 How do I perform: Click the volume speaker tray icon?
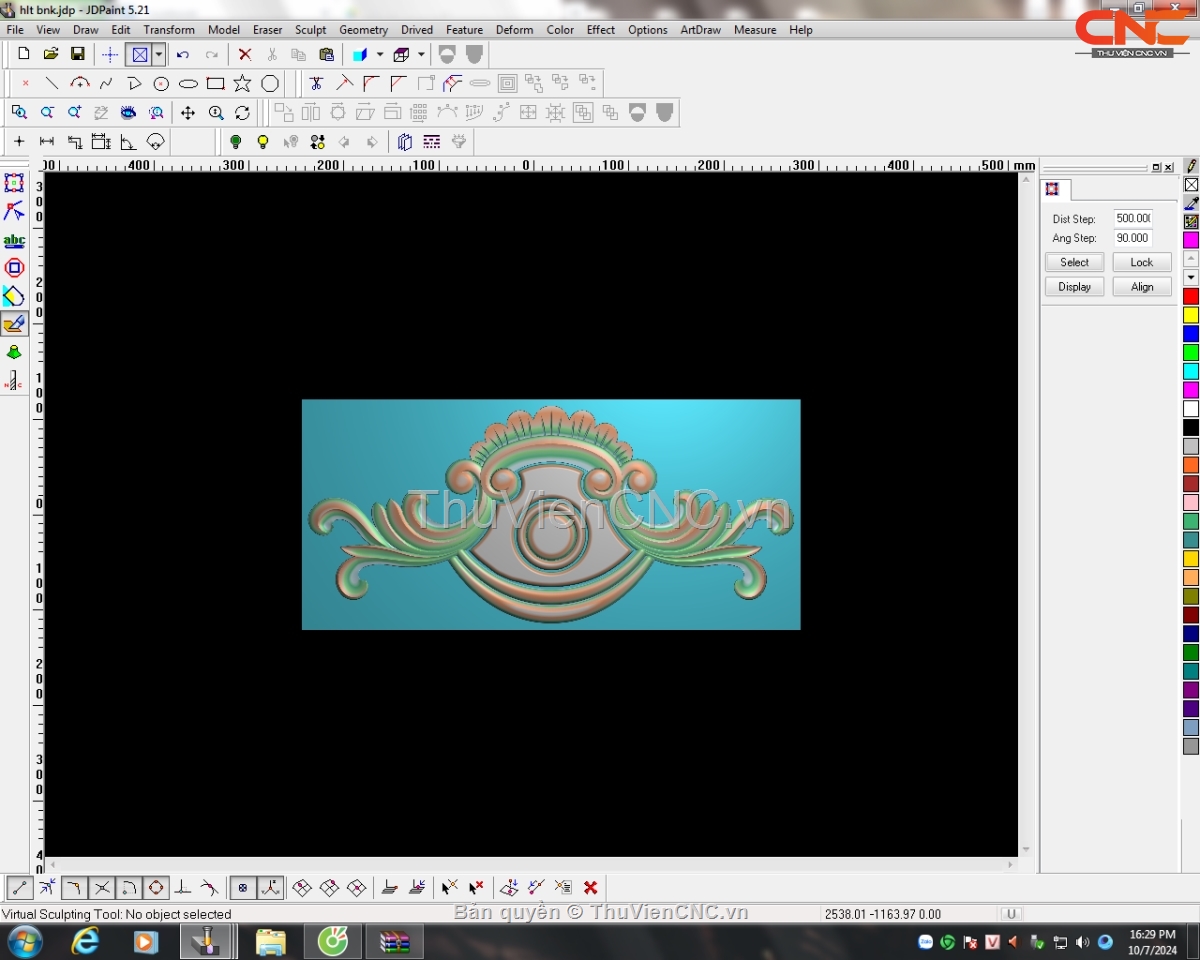pos(1082,942)
